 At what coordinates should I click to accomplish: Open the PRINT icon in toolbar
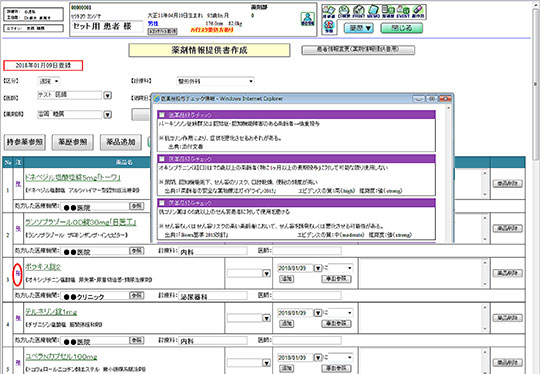[x=359, y=11]
